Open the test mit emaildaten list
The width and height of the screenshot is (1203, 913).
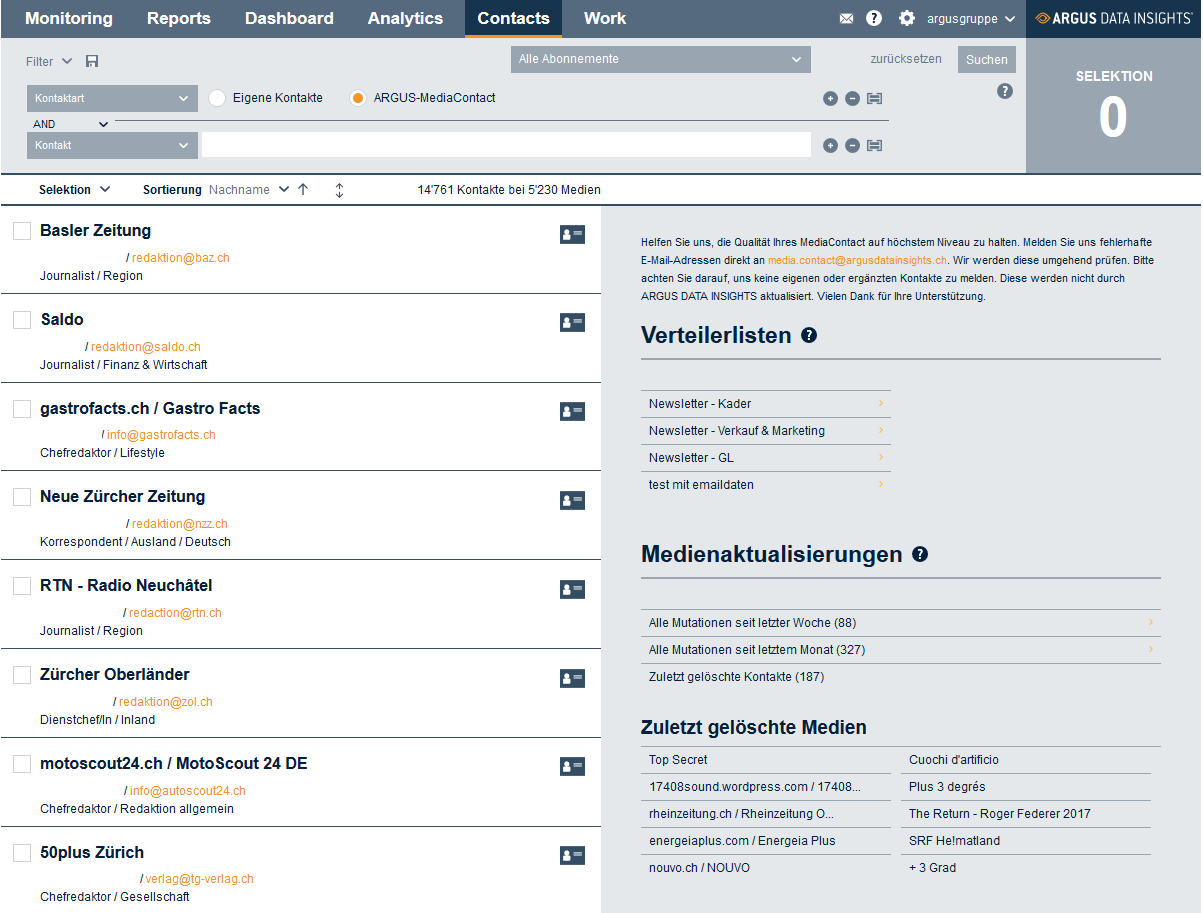pos(766,485)
